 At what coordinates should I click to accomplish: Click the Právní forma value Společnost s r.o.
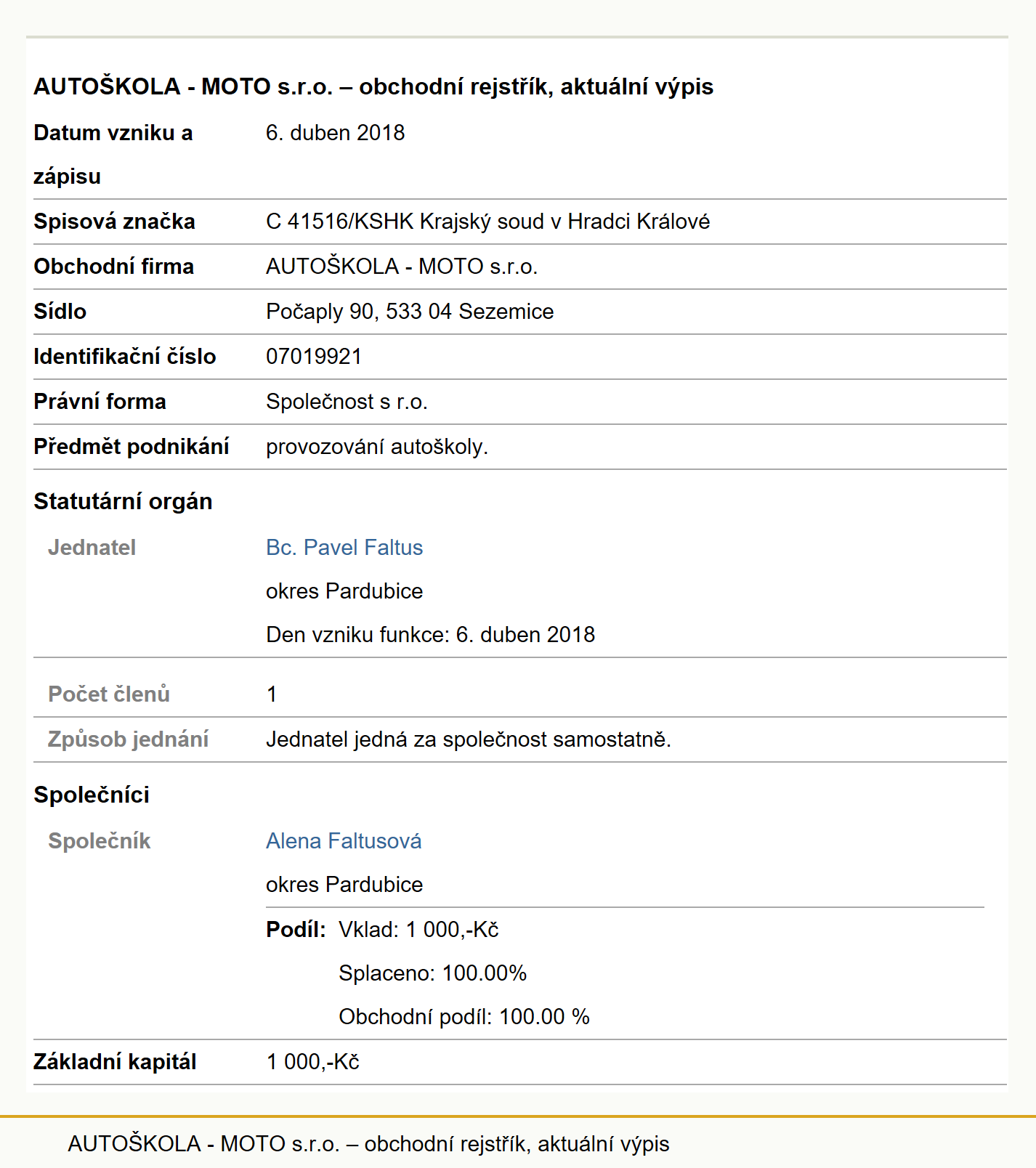coord(347,402)
